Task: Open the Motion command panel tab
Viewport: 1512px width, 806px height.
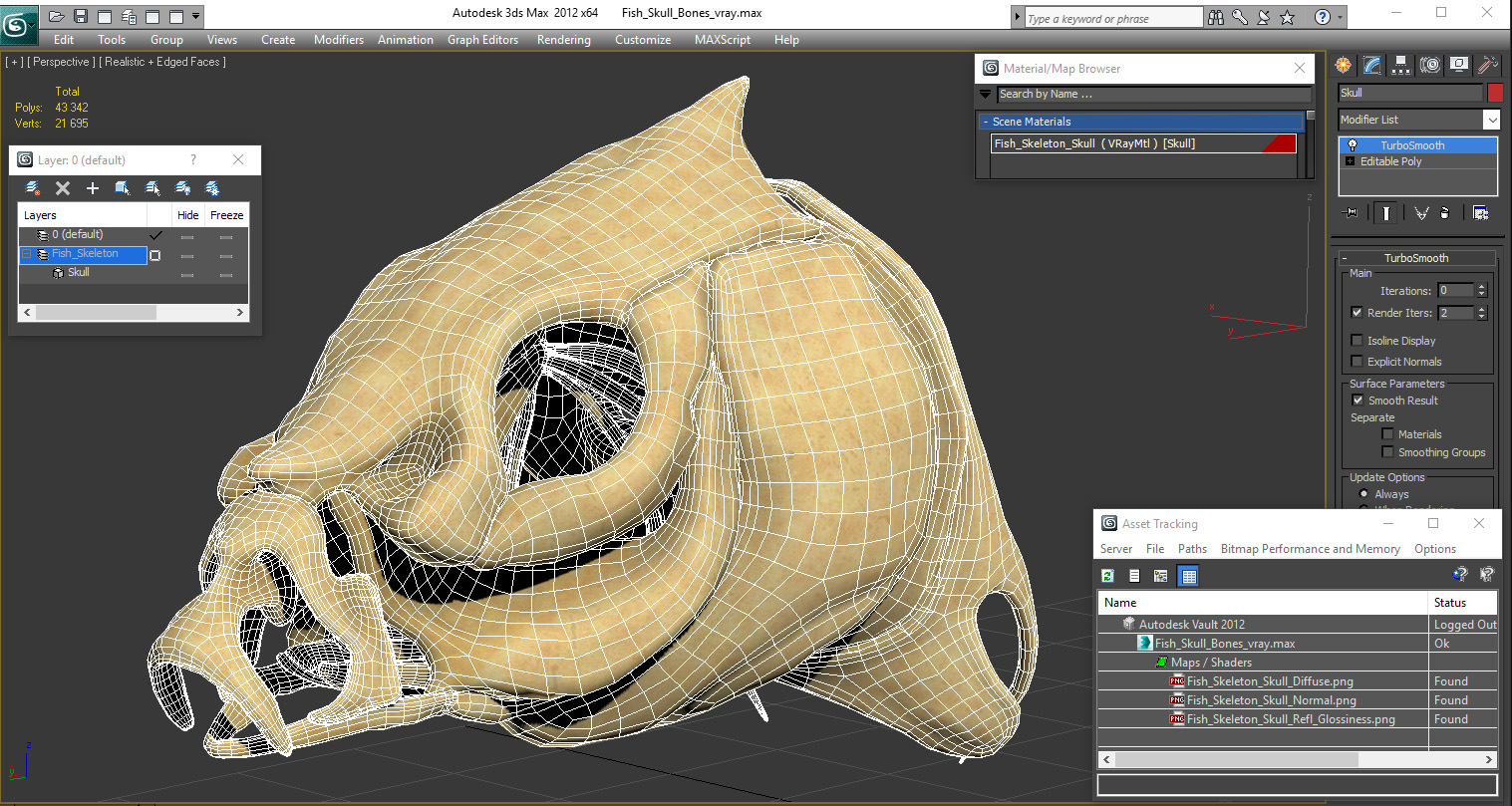Action: pyautogui.click(x=1430, y=66)
